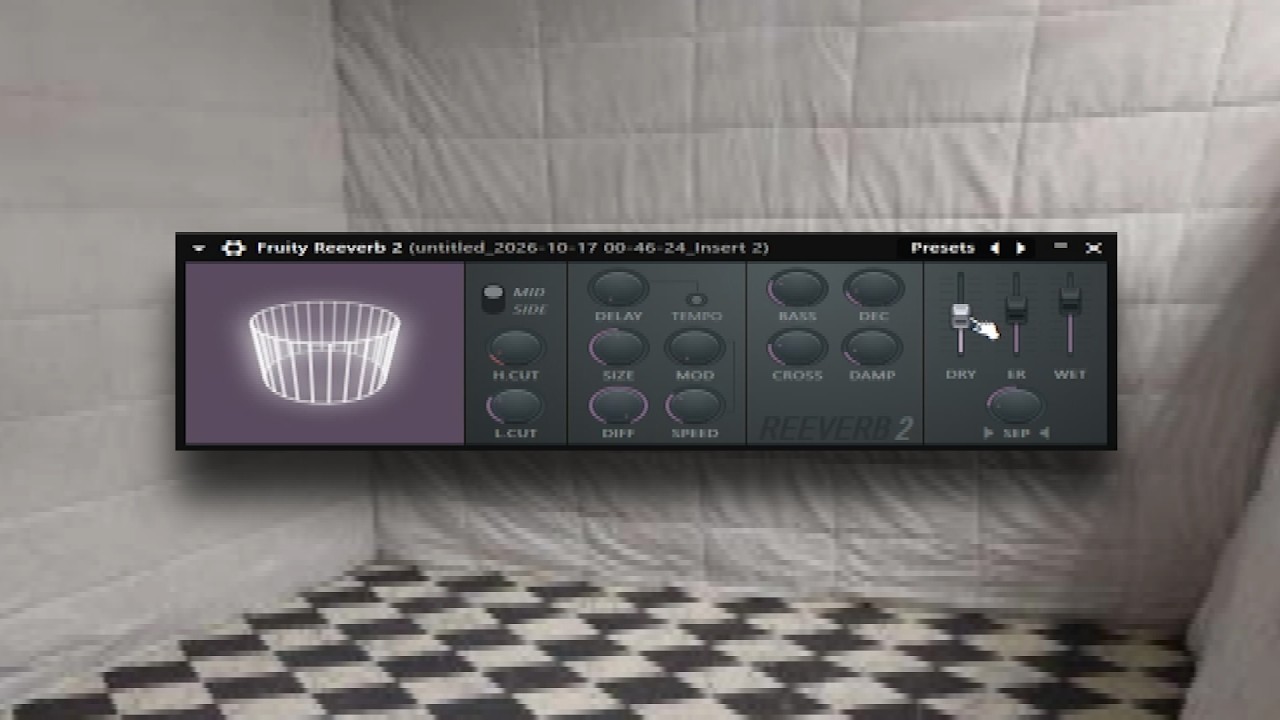Click the DRY level slider handle
The width and height of the screenshot is (1280, 720).
[x=961, y=316]
